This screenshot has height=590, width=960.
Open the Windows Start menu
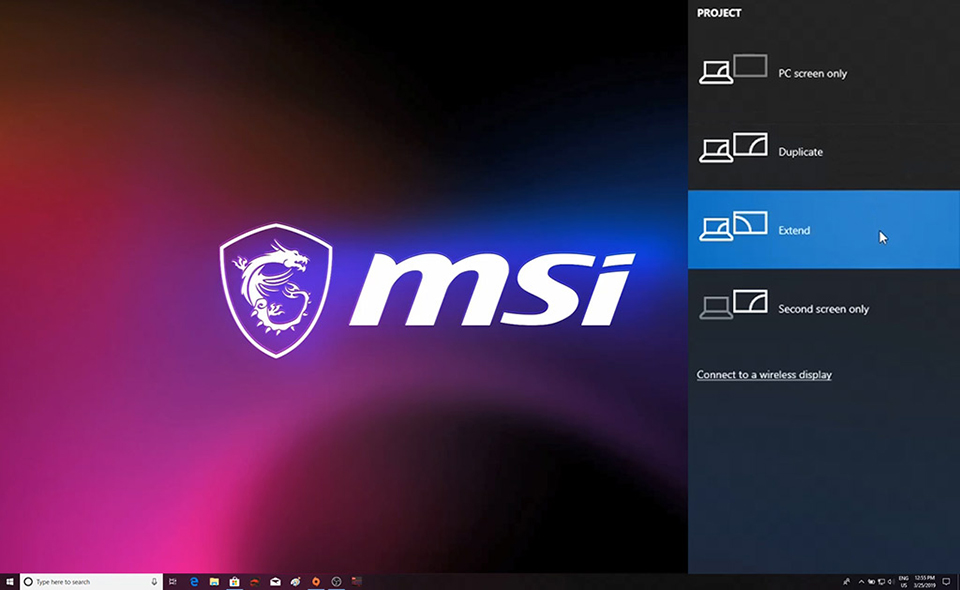coord(10,581)
